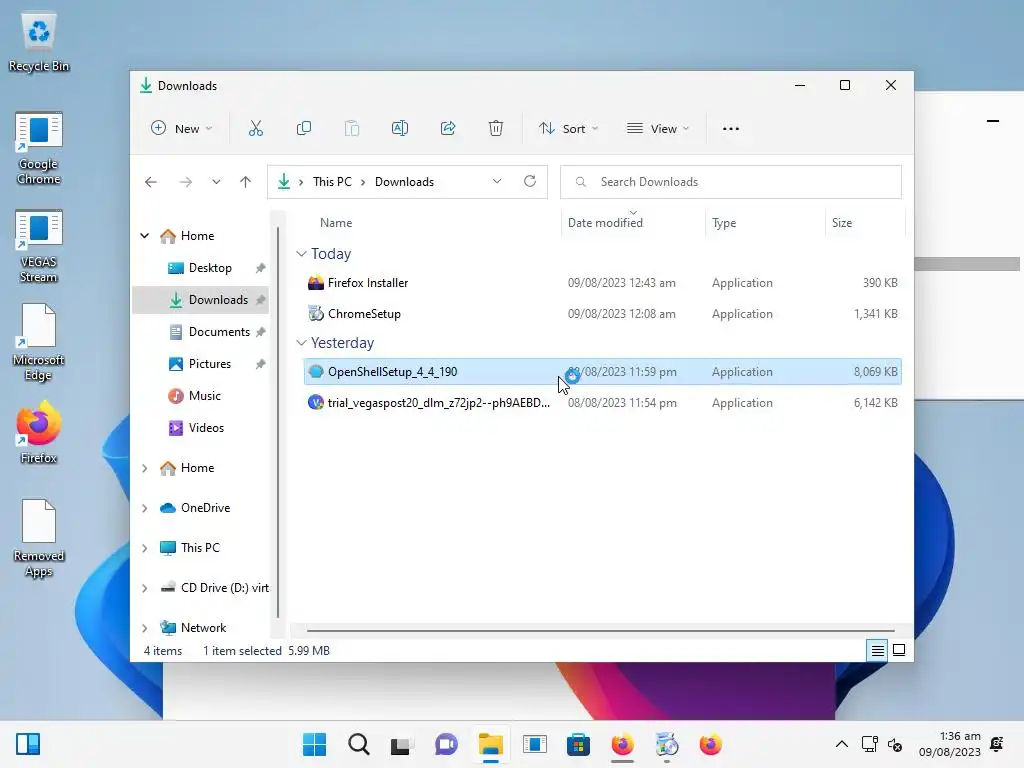Click the Copy icon in toolbar

[x=304, y=129]
